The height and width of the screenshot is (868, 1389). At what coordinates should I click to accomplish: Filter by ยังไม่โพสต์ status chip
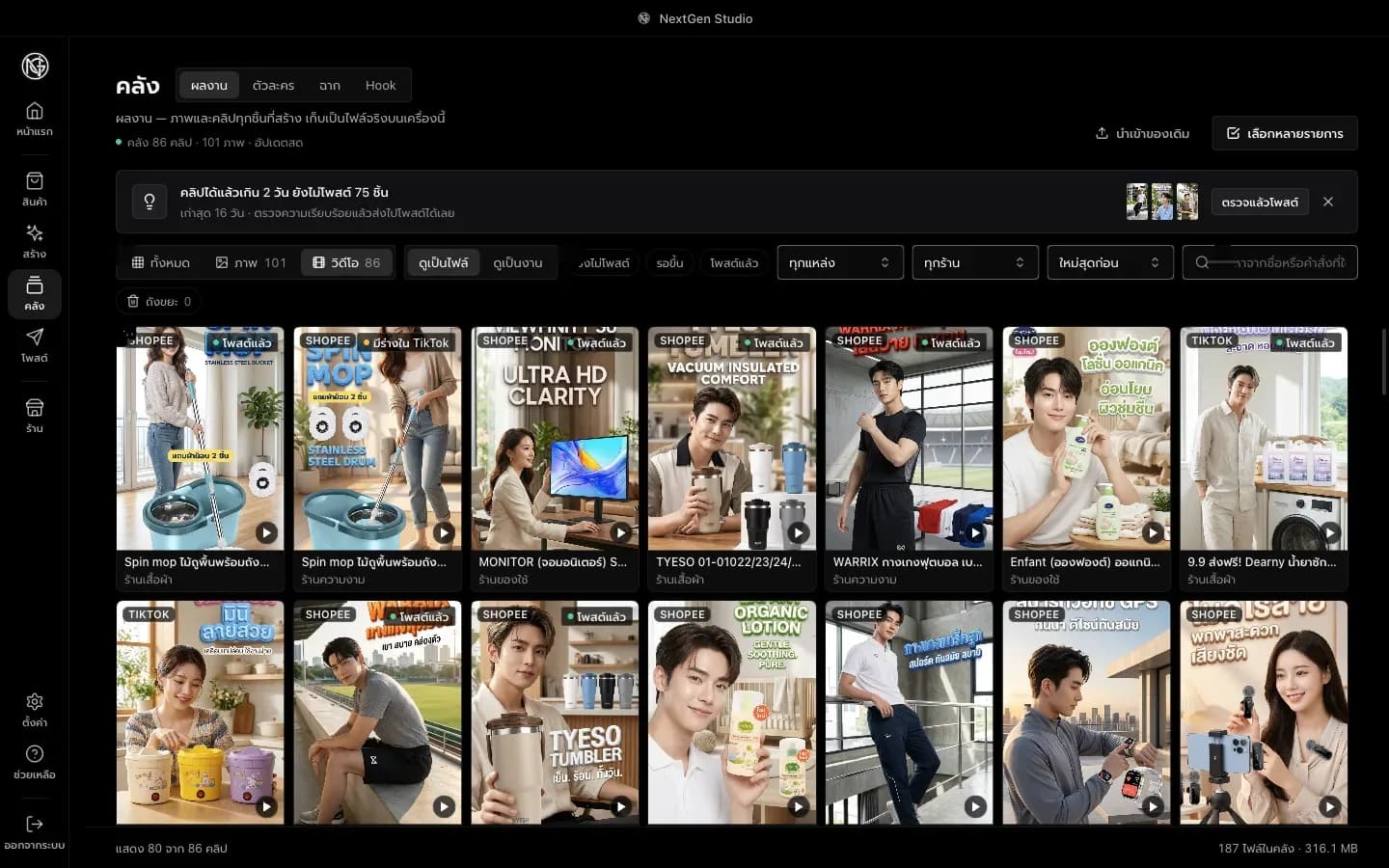pyautogui.click(x=604, y=262)
